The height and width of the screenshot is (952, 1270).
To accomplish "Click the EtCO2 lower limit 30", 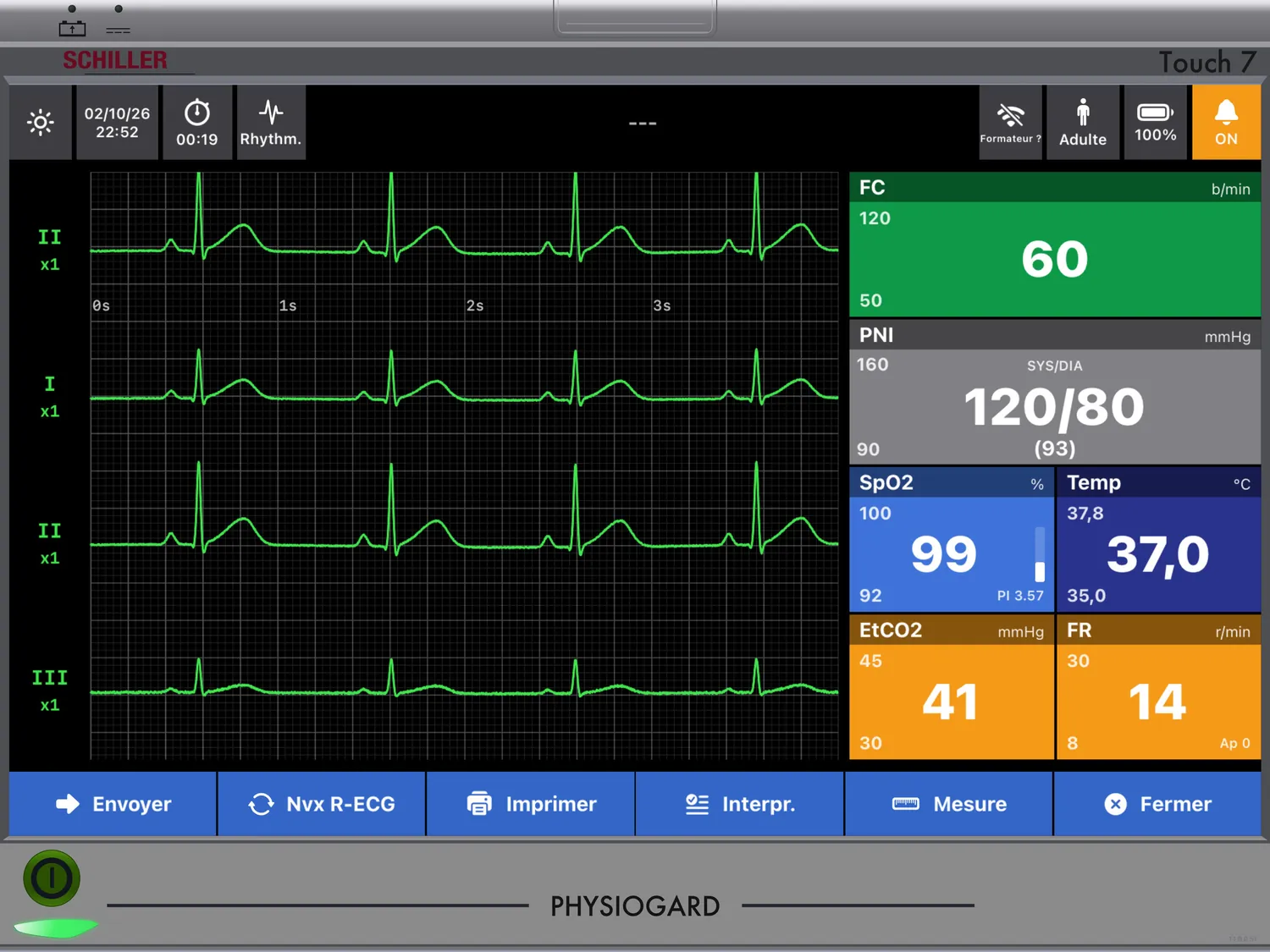I will (x=870, y=743).
